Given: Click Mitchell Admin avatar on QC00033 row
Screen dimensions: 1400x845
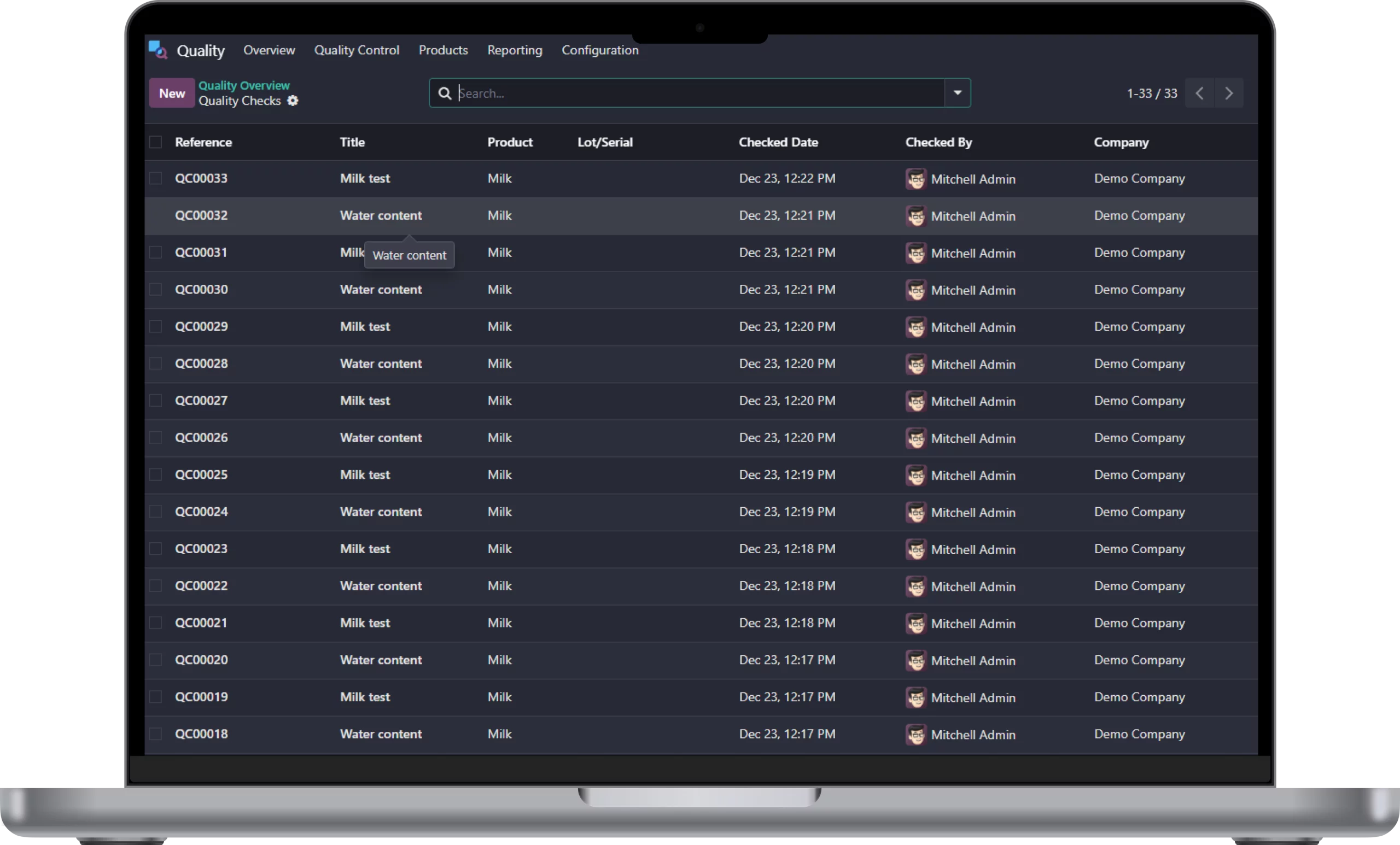Looking at the screenshot, I should 915,179.
